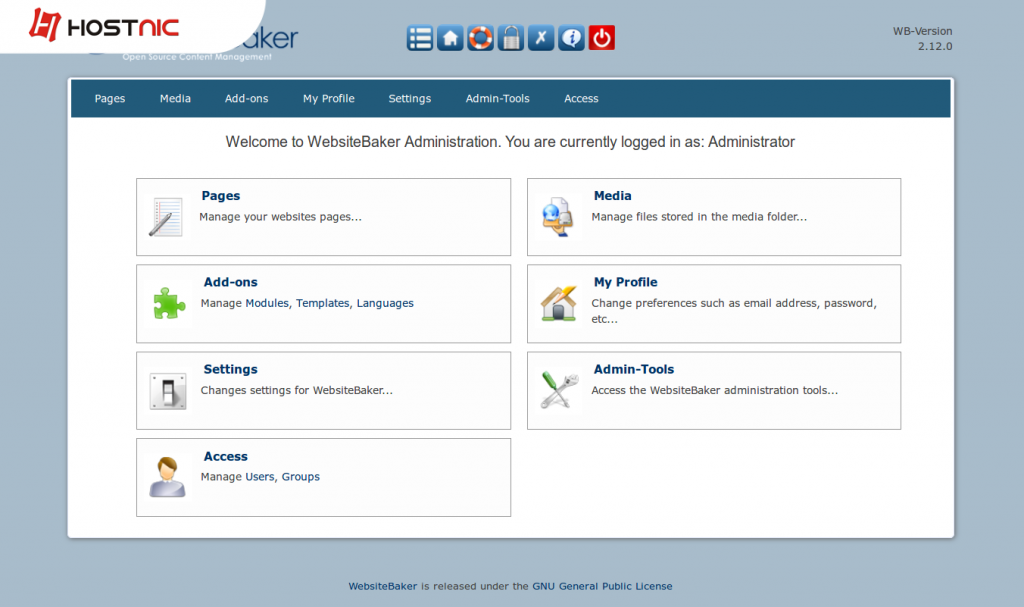
Task: Click the WB-Version 2.12.0 text
Action: pyautogui.click(x=923, y=39)
